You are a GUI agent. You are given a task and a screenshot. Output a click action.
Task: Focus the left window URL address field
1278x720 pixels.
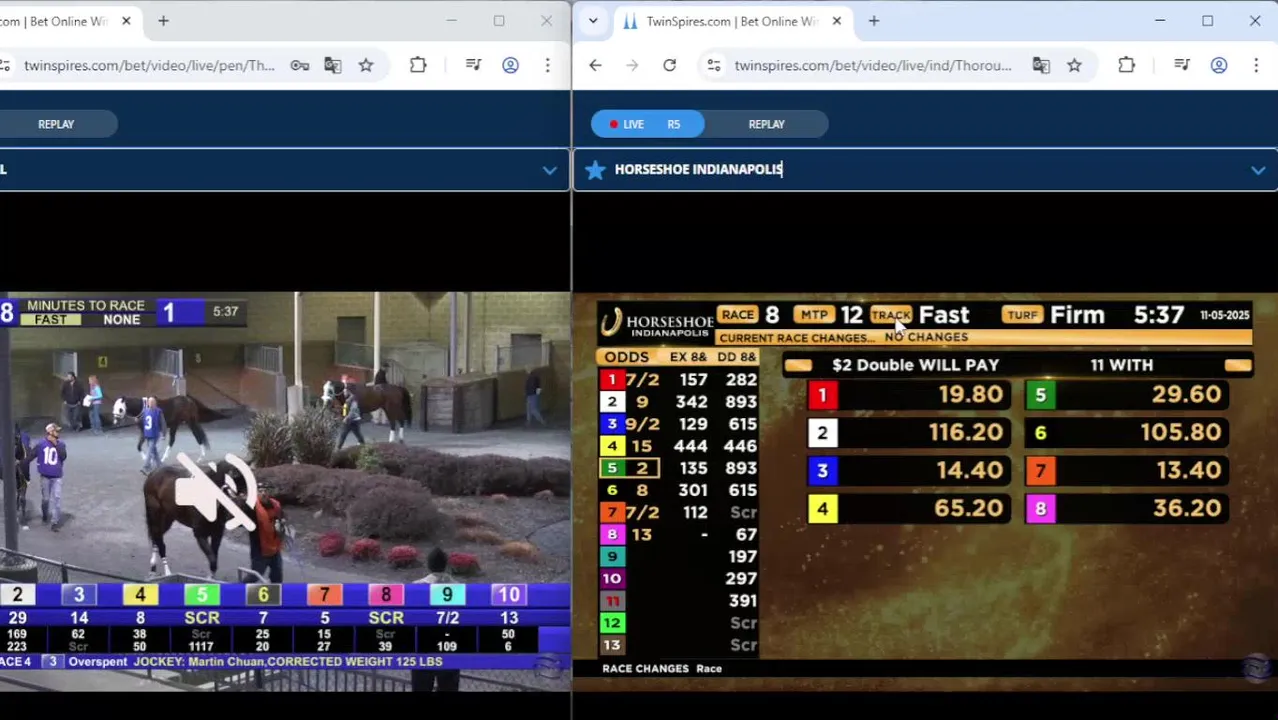[x=149, y=65]
